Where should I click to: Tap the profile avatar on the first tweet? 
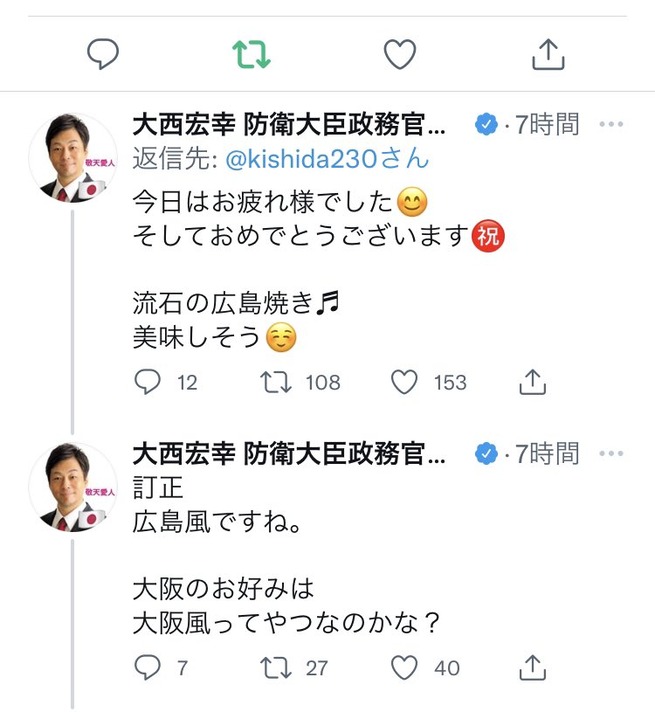click(72, 158)
